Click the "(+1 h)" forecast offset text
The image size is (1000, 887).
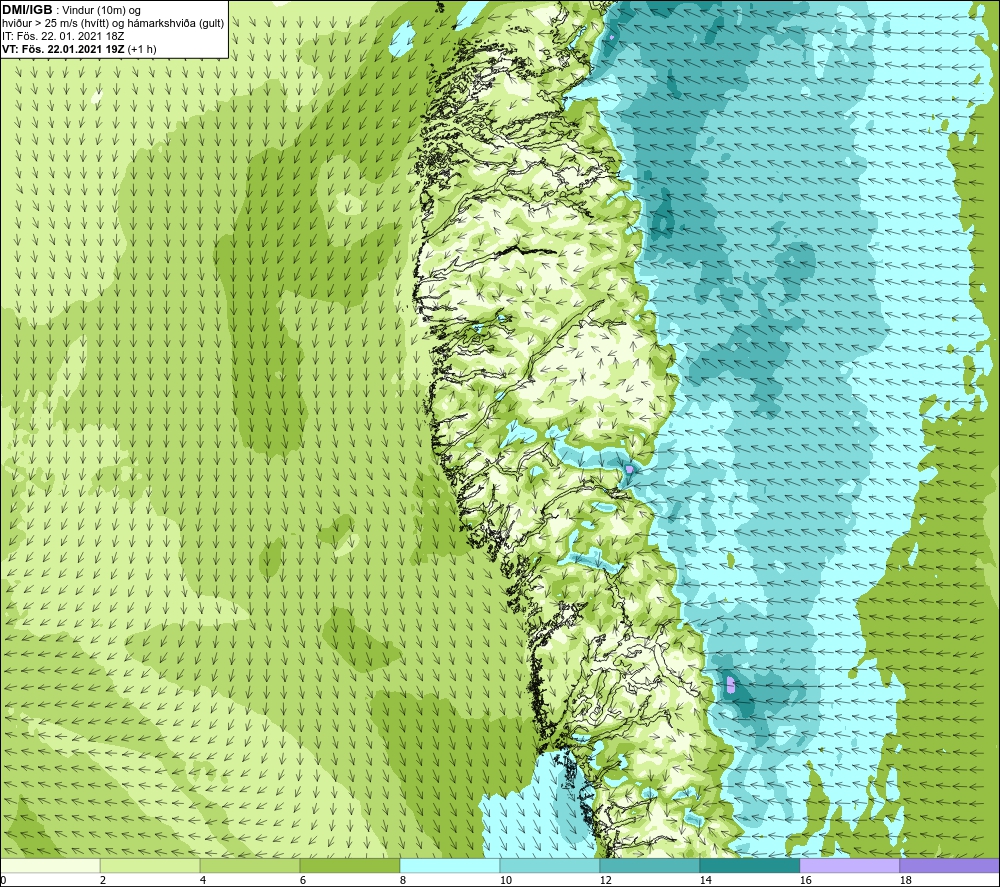tap(142, 48)
